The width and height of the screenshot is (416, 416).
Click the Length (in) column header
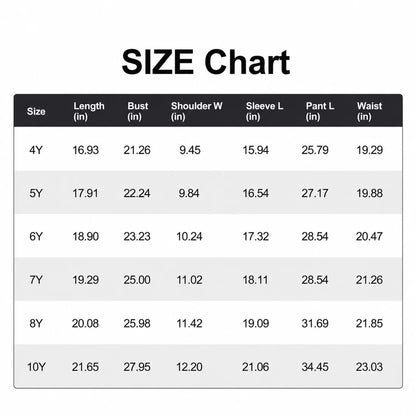[89, 111]
